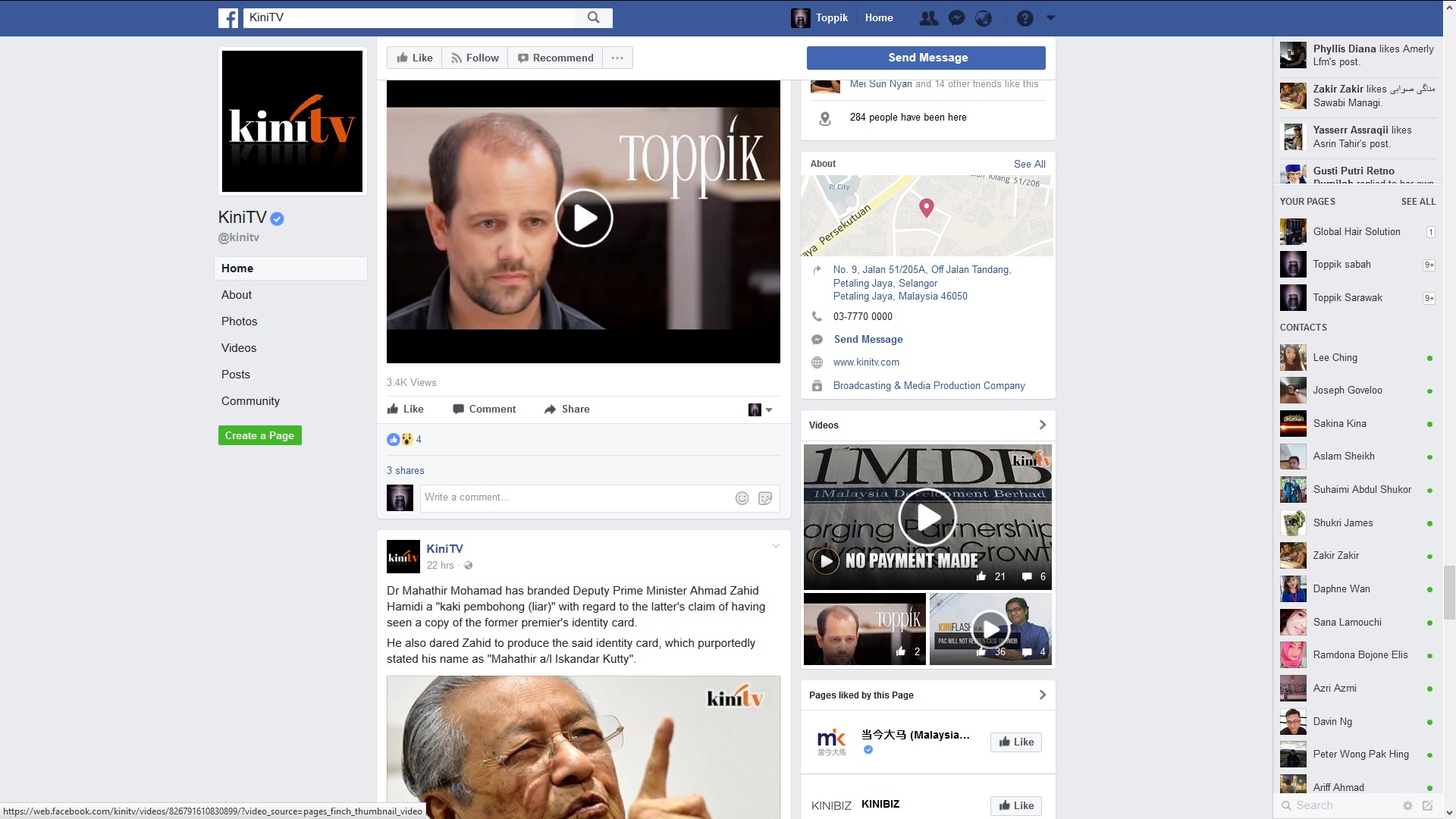Open post-as identity dropdown
Viewport: 1456px width, 819px height.
point(760,409)
